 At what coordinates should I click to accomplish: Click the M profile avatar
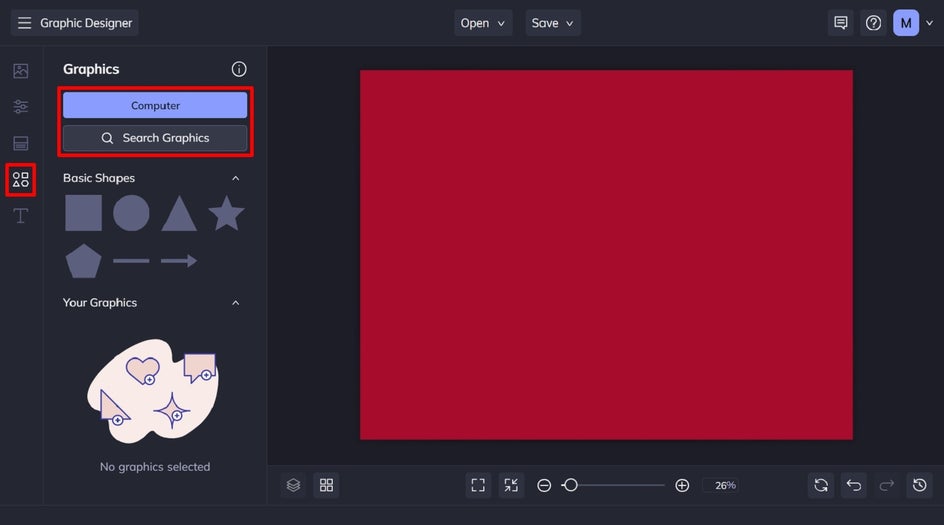coord(906,23)
